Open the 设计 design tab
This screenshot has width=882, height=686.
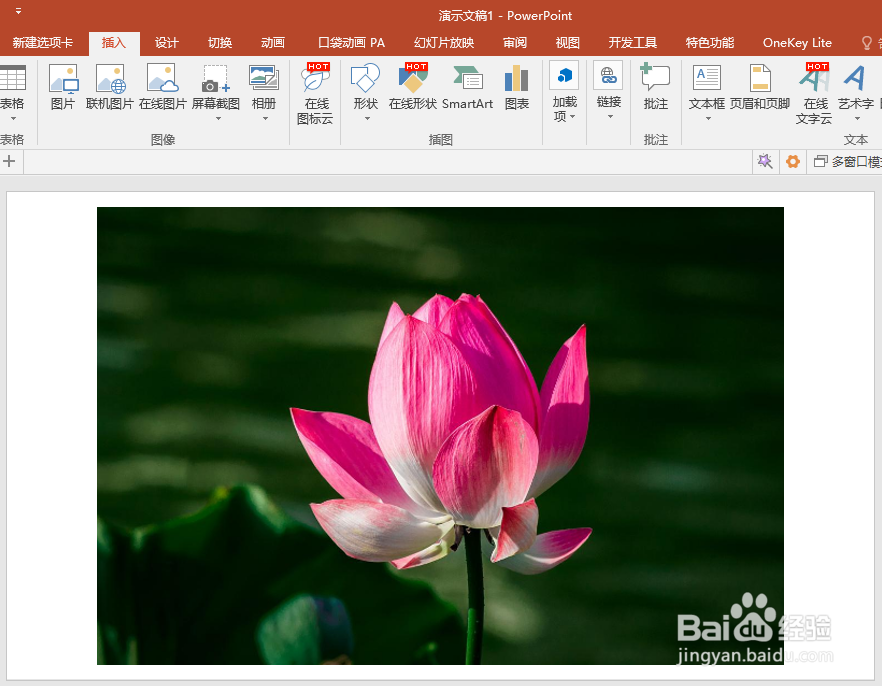tap(166, 43)
